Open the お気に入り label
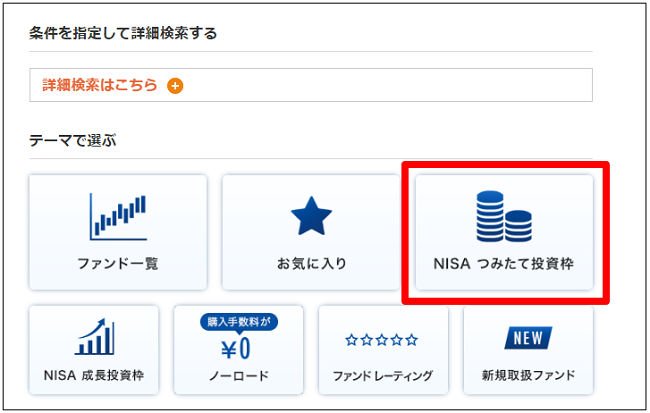The image size is (650, 413). click(311, 263)
